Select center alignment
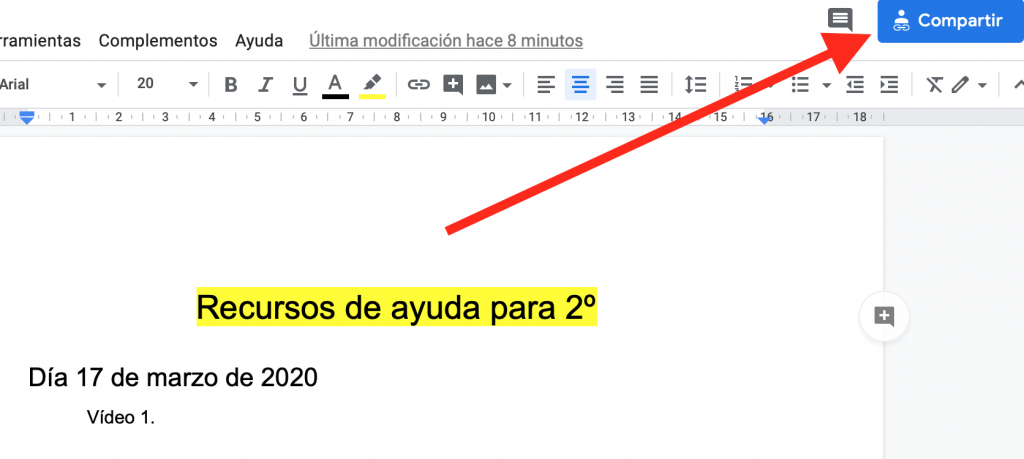This screenshot has height=459, width=1024. tap(581, 84)
